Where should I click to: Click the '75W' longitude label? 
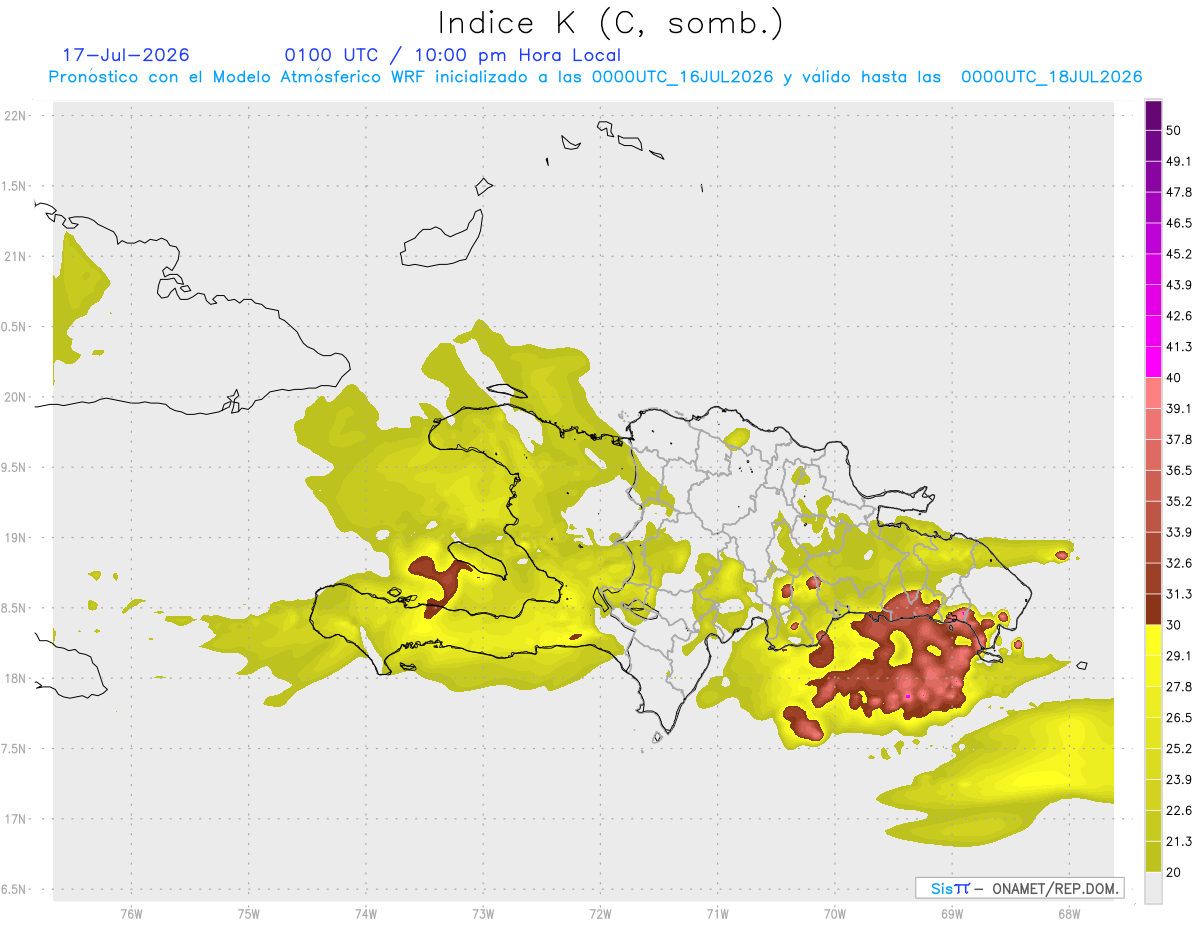point(249,913)
